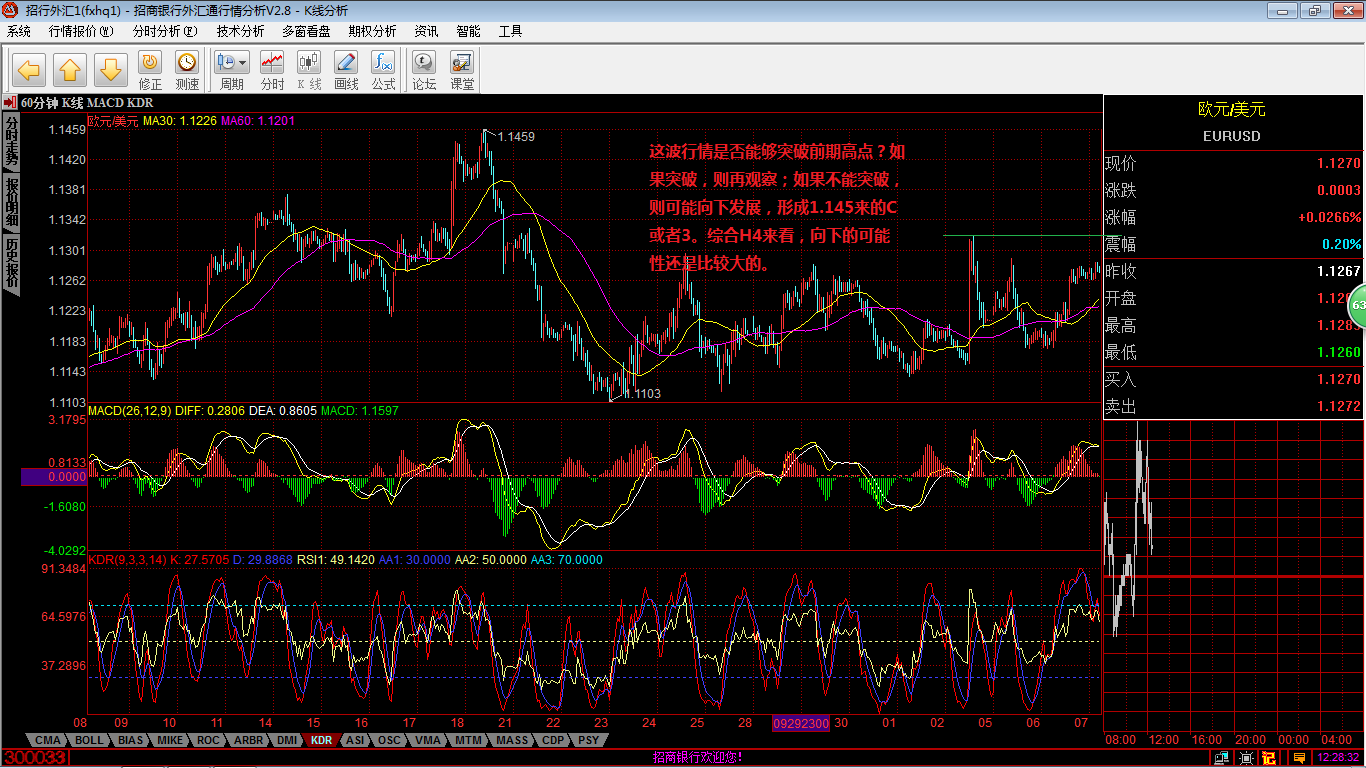
Task: Open the 测速 speed test tool
Action: tap(187, 71)
